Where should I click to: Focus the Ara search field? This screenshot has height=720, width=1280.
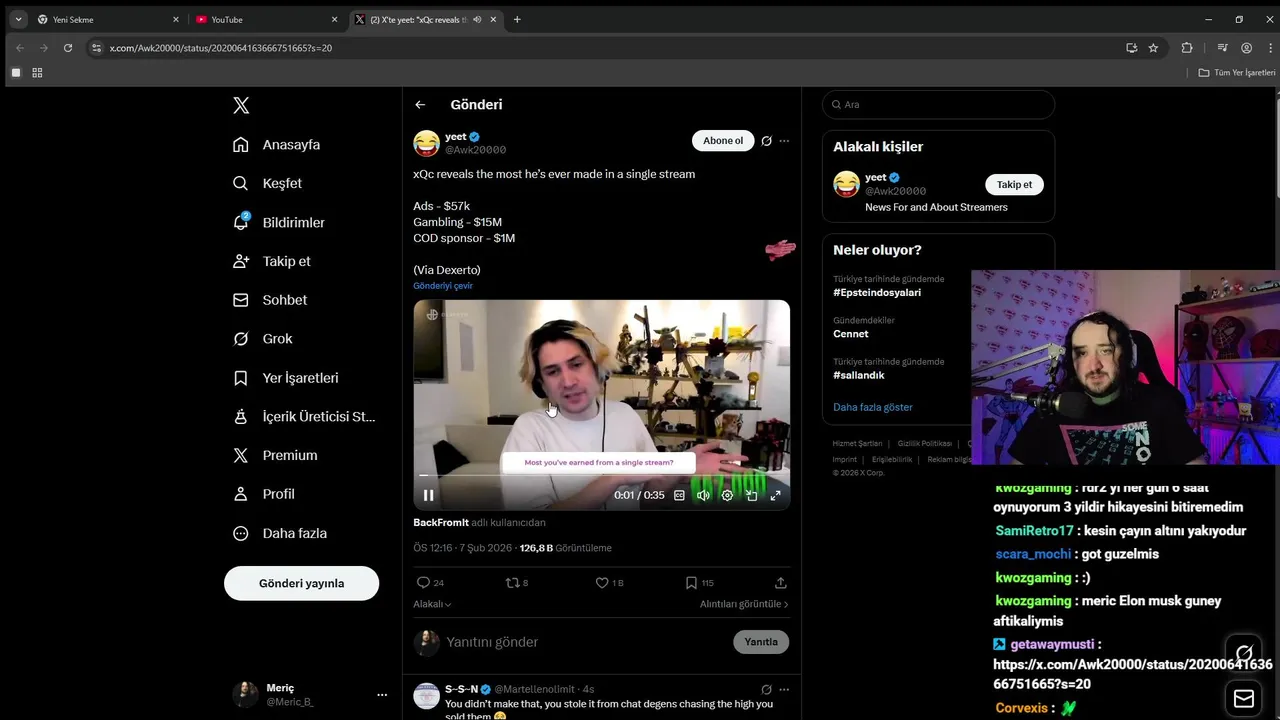tap(938, 104)
